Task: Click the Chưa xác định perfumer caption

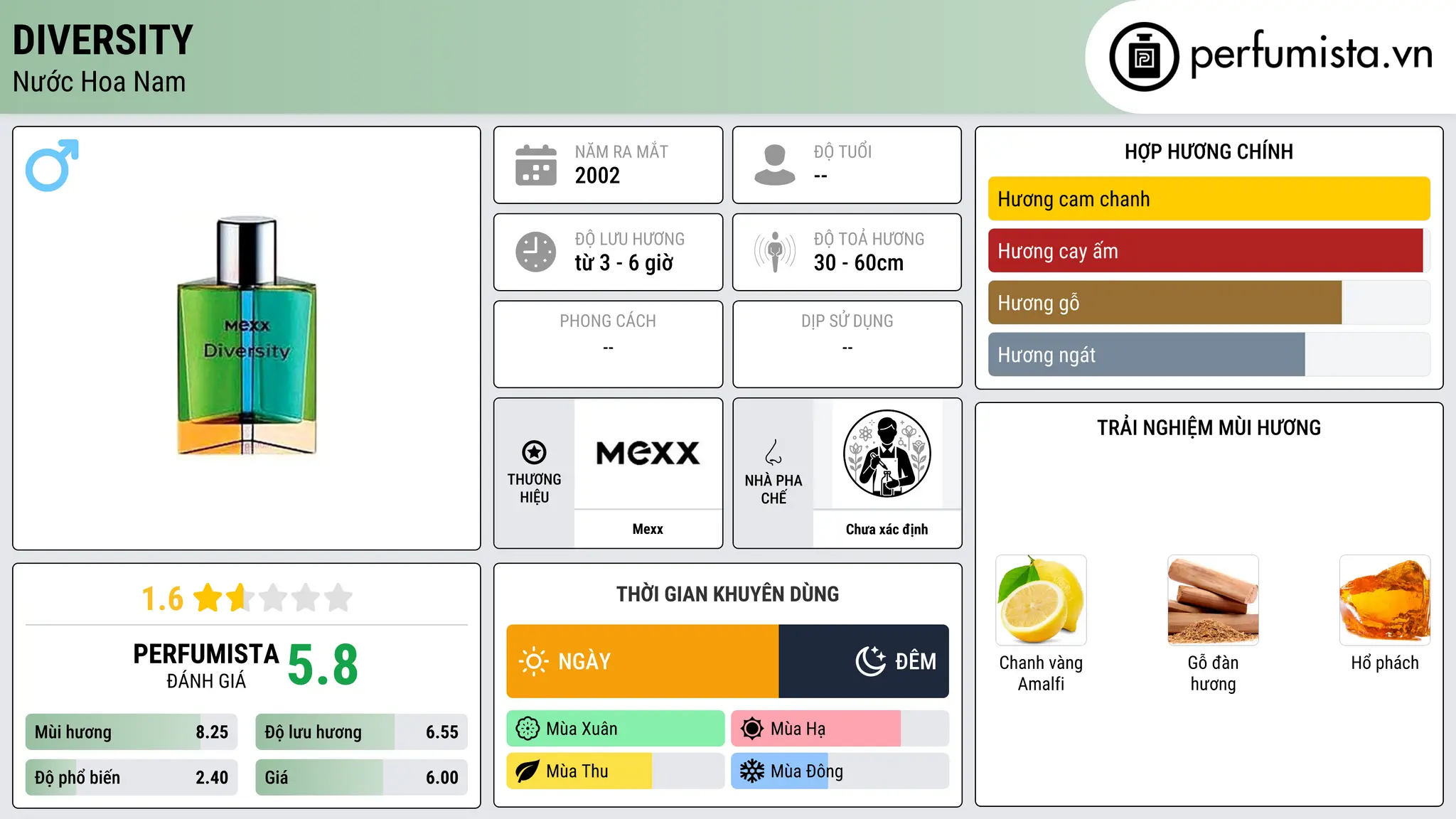Action: coord(887,529)
